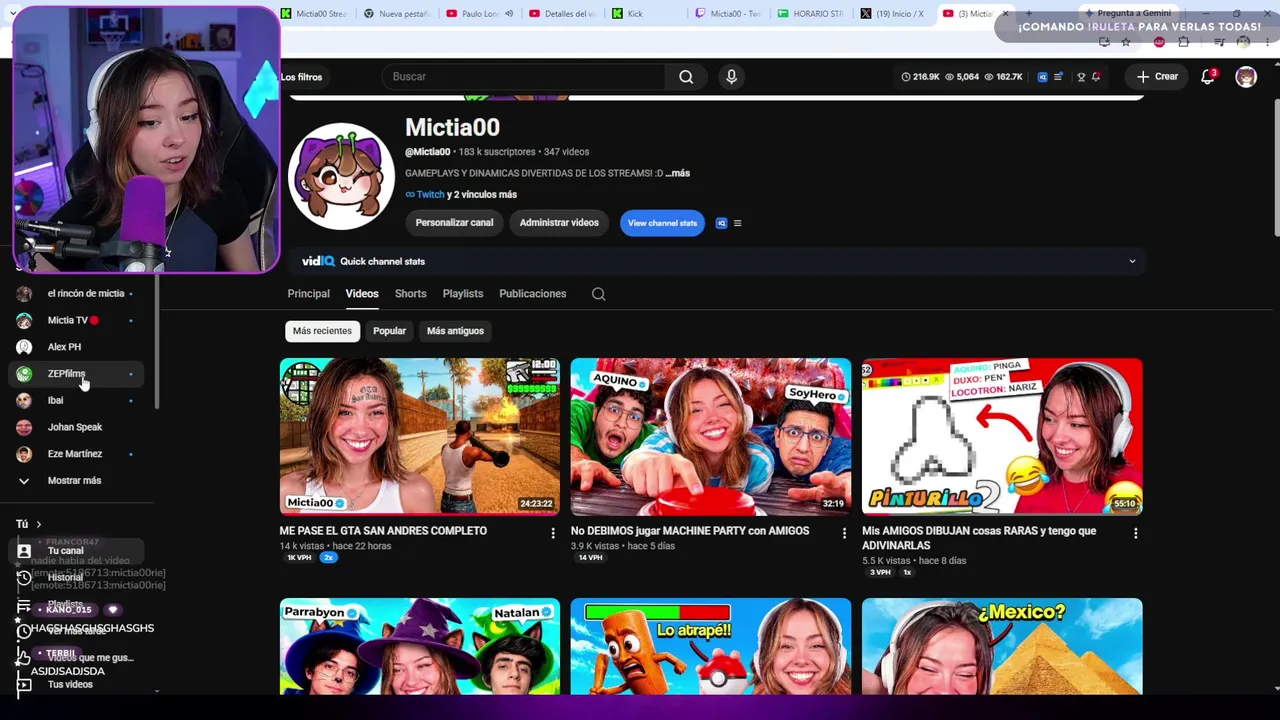The height and width of the screenshot is (720, 1280).
Task: Open the notifications bell with badge
Action: click(x=1208, y=77)
